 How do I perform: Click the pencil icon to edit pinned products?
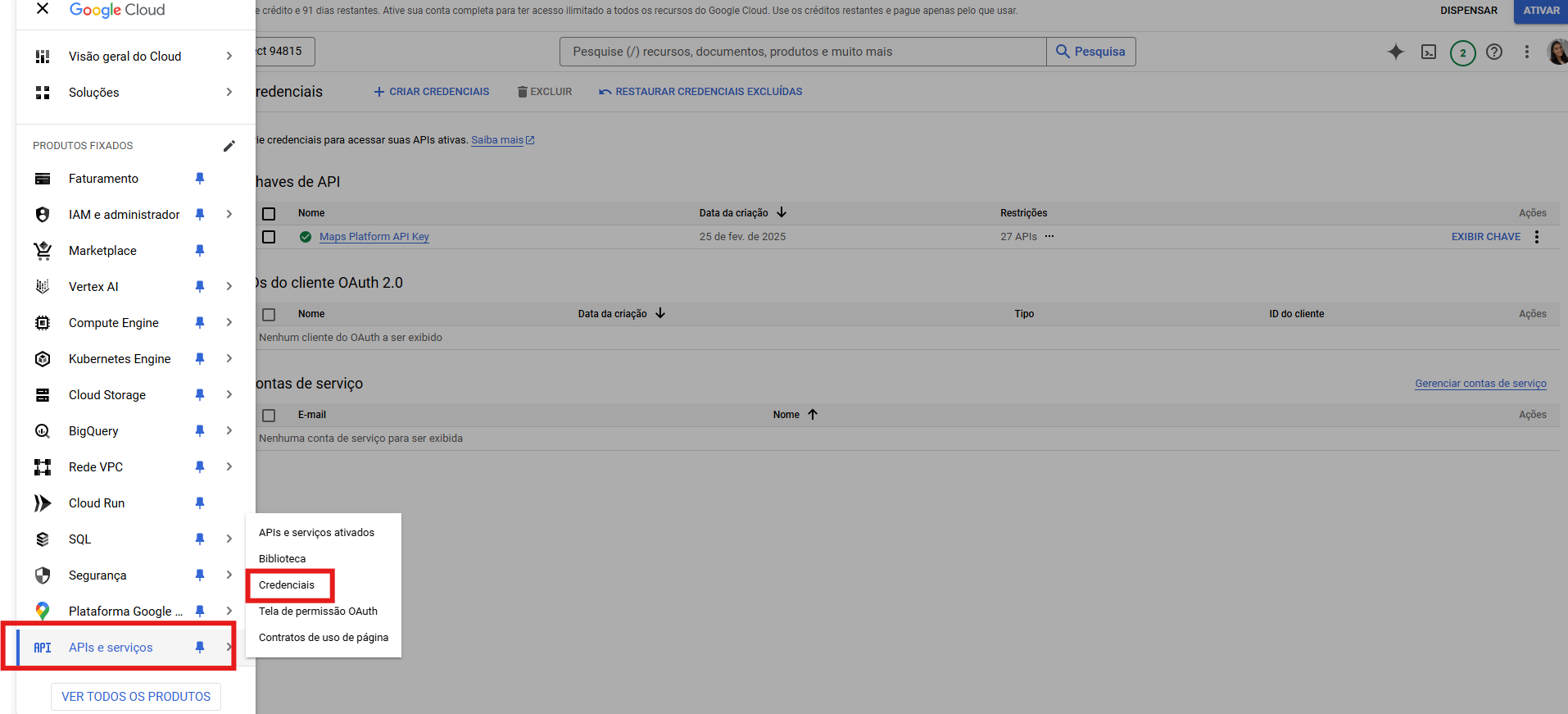coord(229,146)
